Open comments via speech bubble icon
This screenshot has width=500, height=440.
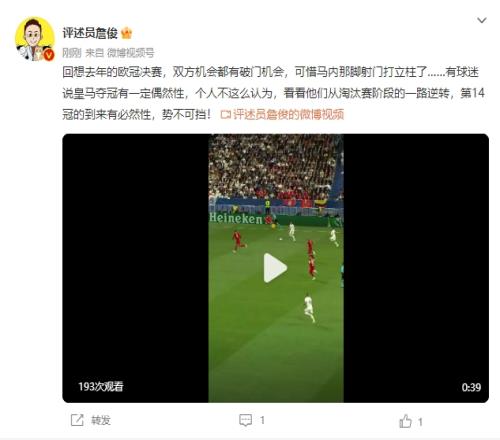tap(246, 420)
